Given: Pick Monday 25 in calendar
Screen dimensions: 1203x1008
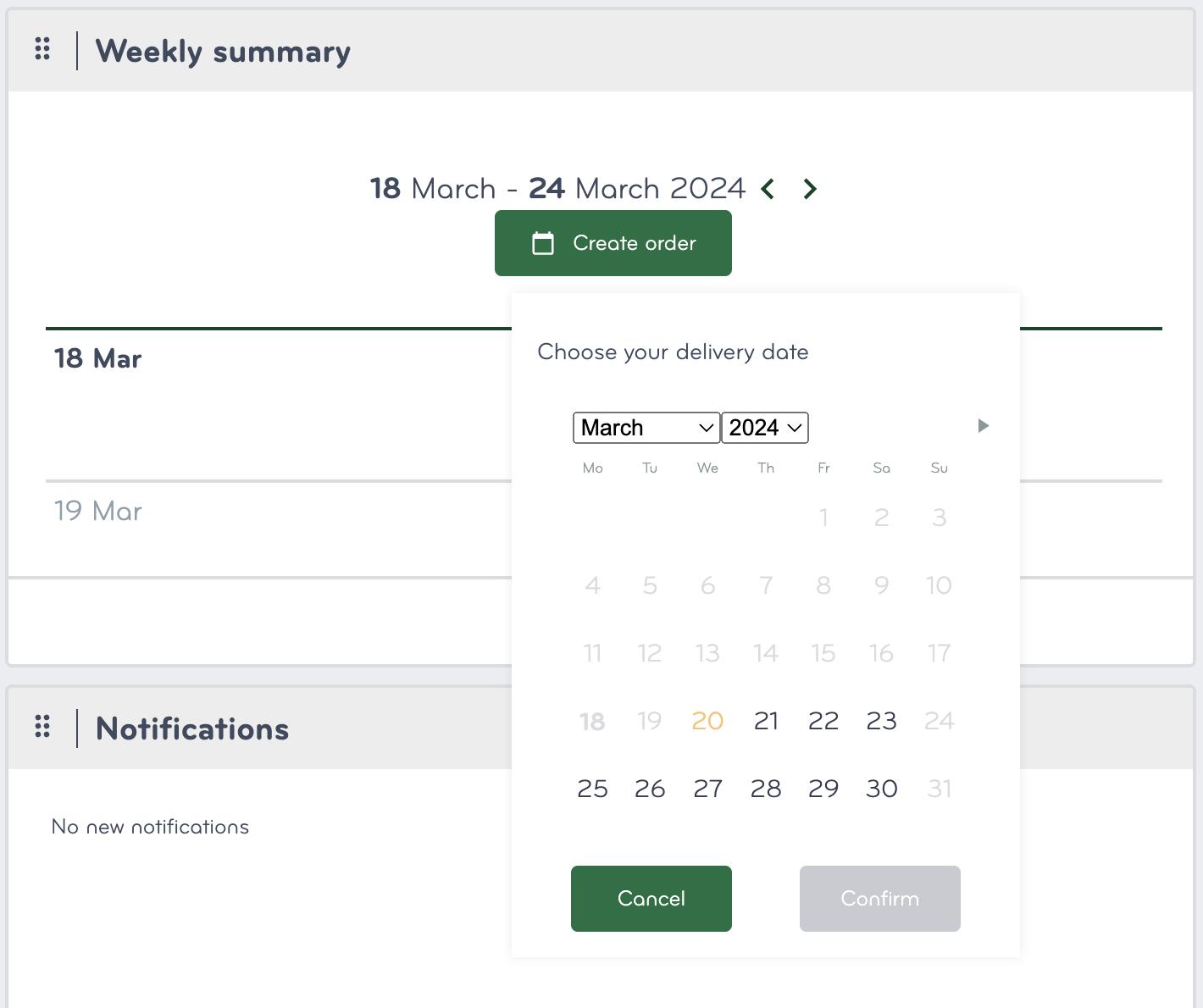Looking at the screenshot, I should coord(592,789).
